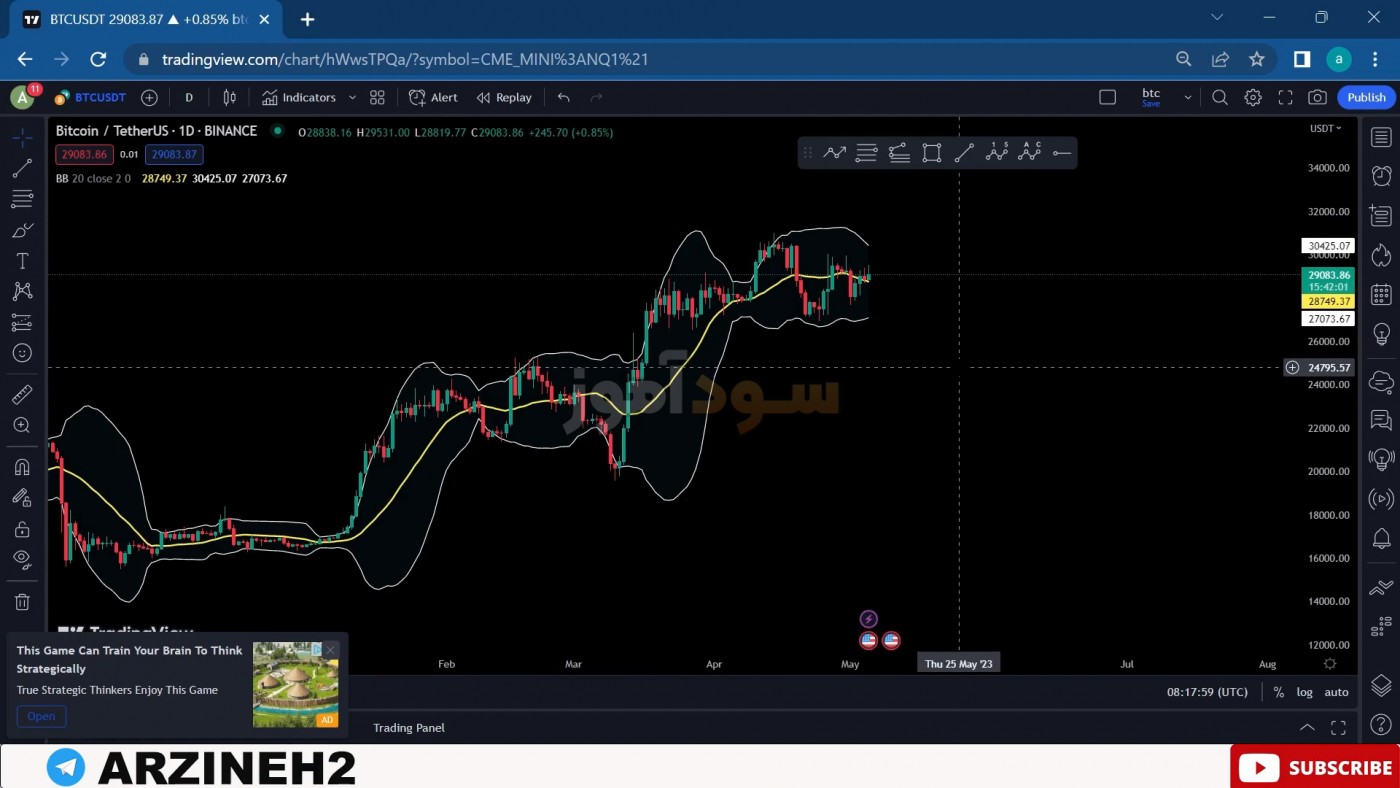This screenshot has height=788, width=1400.
Task: Click the blue buy price 29083.87 button
Action: click(174, 154)
